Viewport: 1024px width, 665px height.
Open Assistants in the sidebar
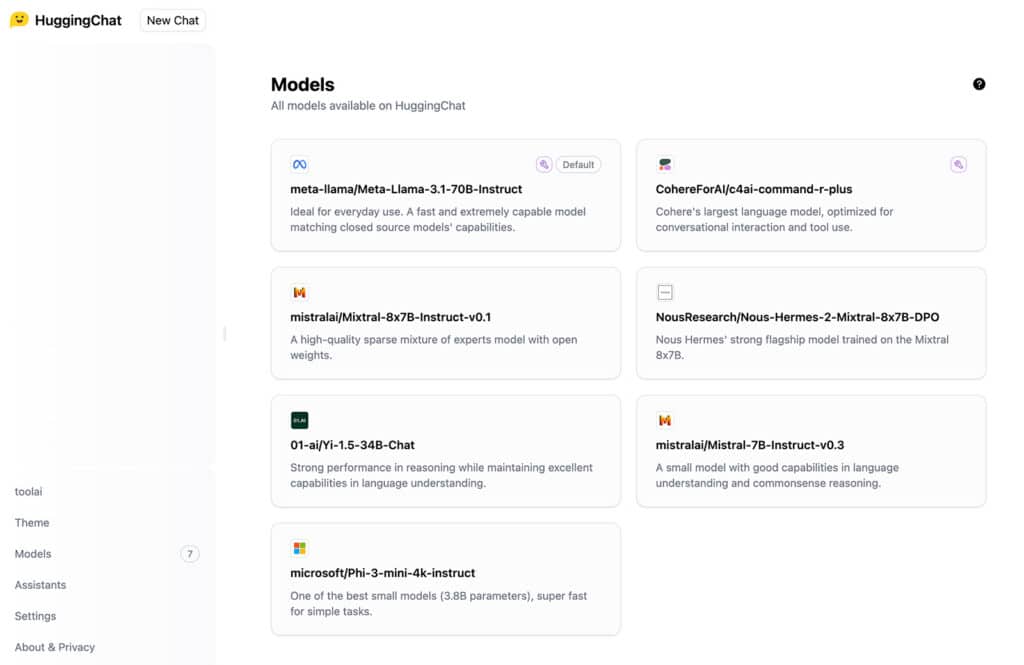click(40, 585)
